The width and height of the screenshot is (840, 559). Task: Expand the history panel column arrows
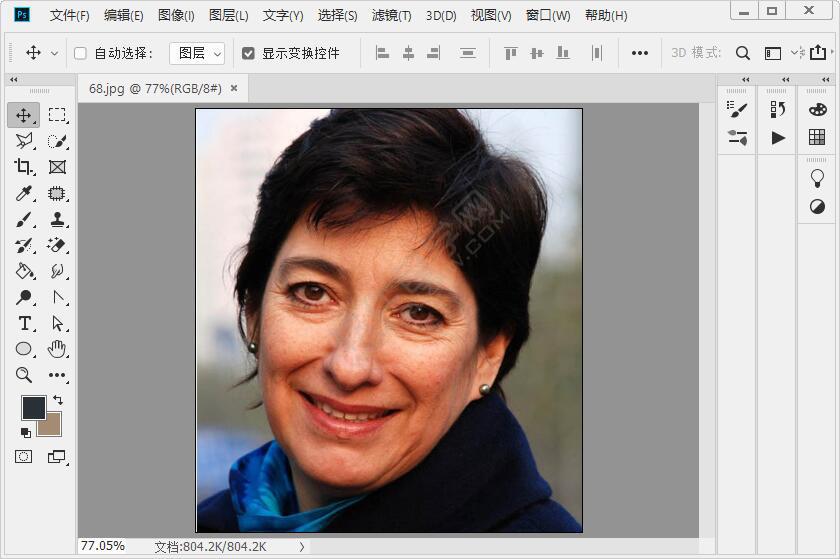[x=785, y=79]
